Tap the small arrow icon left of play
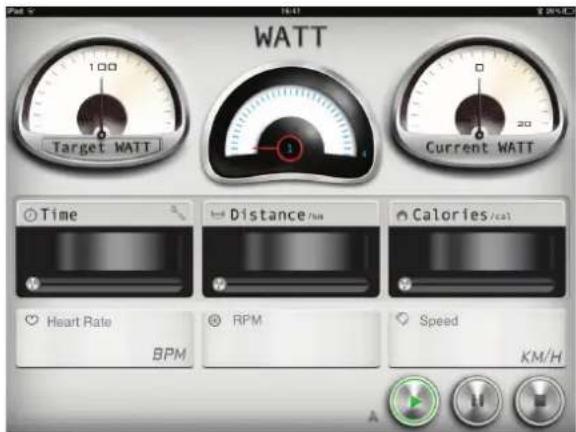 coord(374,416)
